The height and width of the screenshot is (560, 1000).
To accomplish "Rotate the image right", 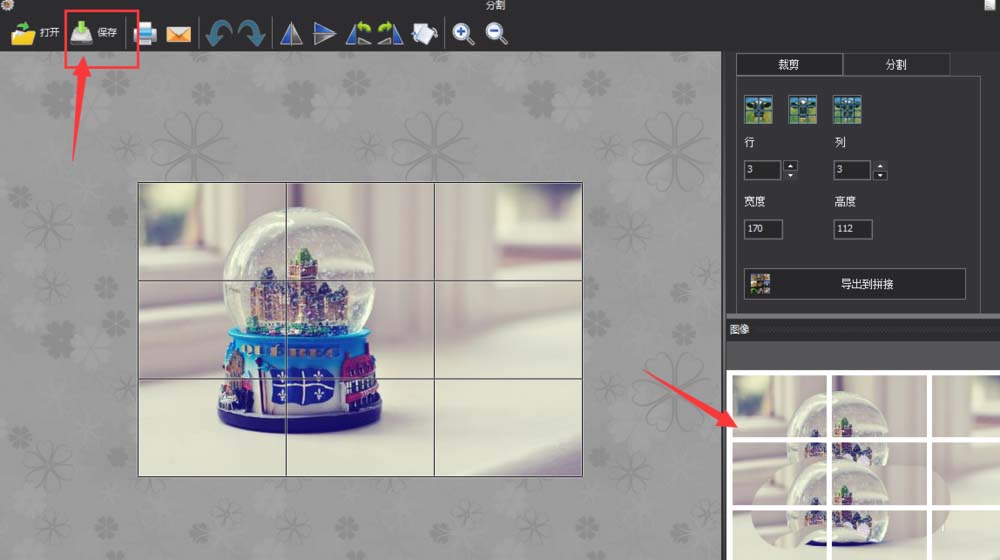I will [x=390, y=33].
